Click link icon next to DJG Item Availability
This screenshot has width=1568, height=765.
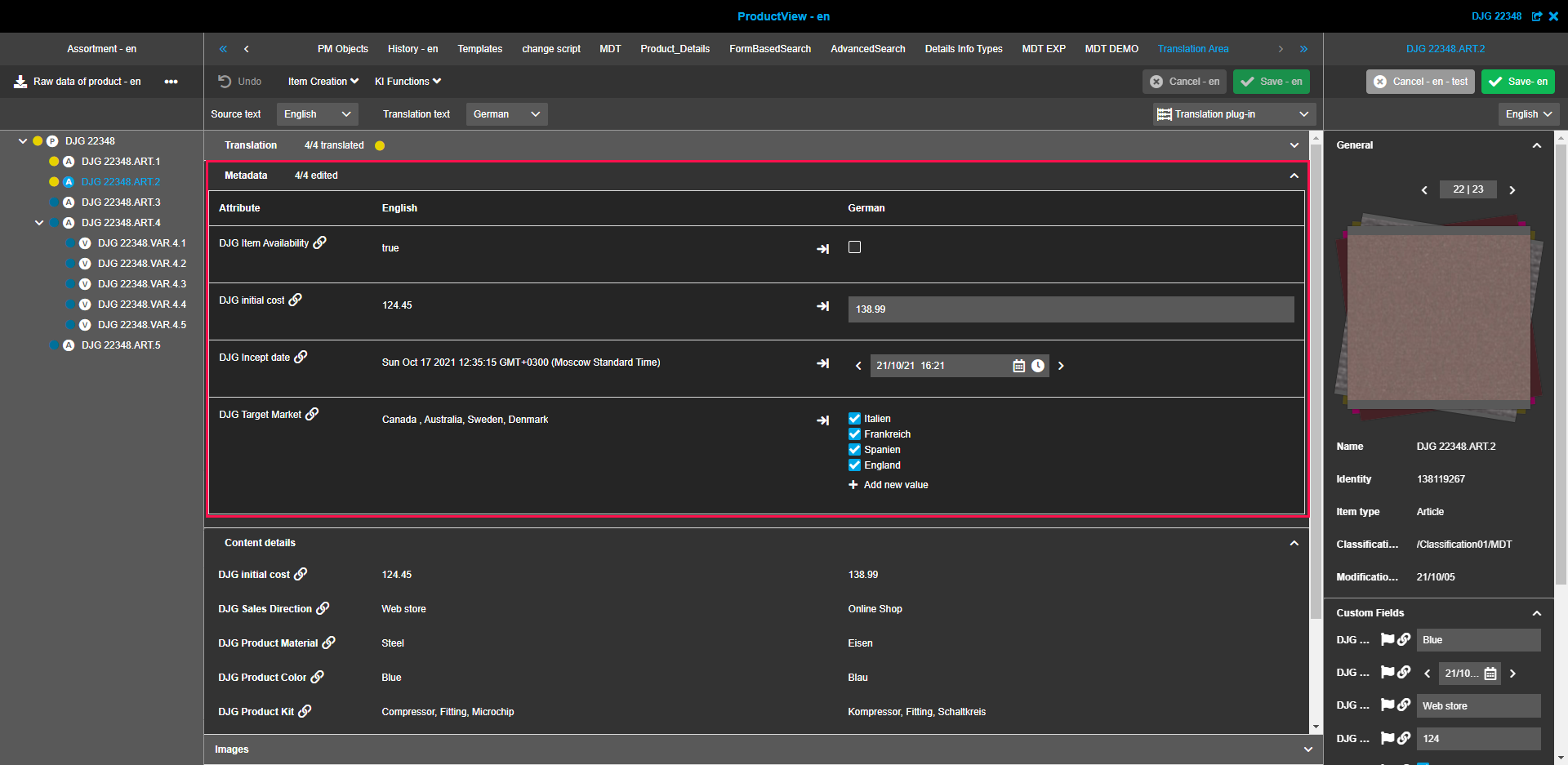pyautogui.click(x=320, y=242)
